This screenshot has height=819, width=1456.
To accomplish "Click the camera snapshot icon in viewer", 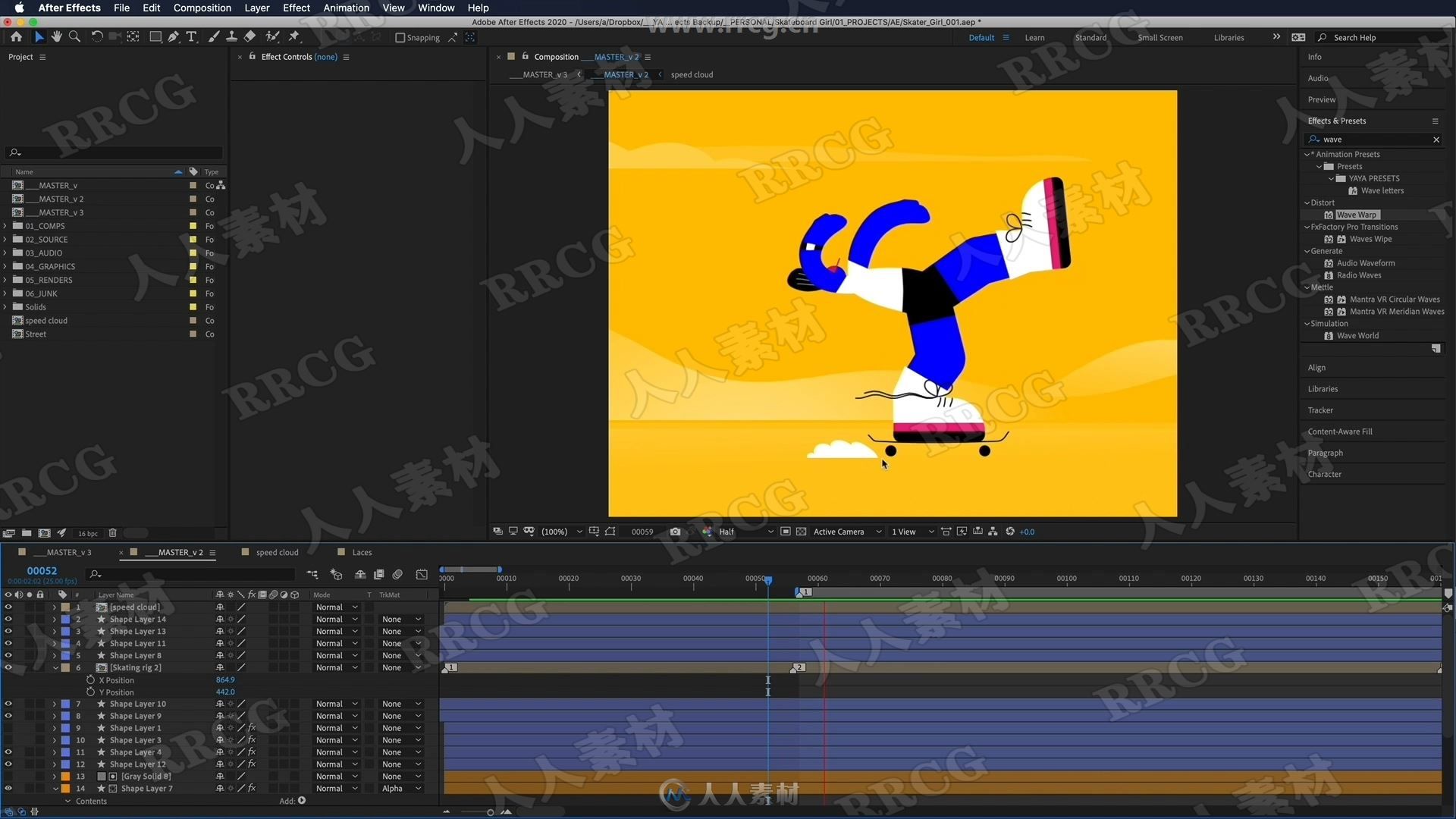I will tap(676, 531).
